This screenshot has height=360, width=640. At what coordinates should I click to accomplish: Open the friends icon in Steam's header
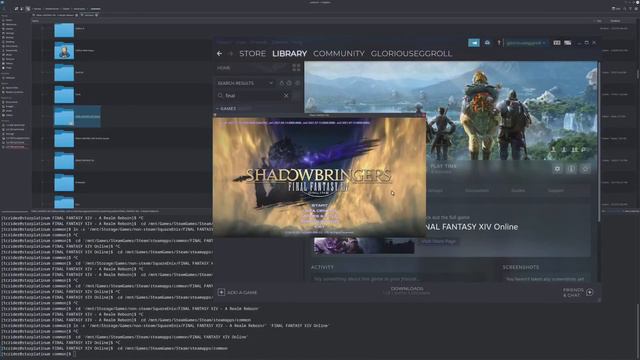(x=487, y=42)
